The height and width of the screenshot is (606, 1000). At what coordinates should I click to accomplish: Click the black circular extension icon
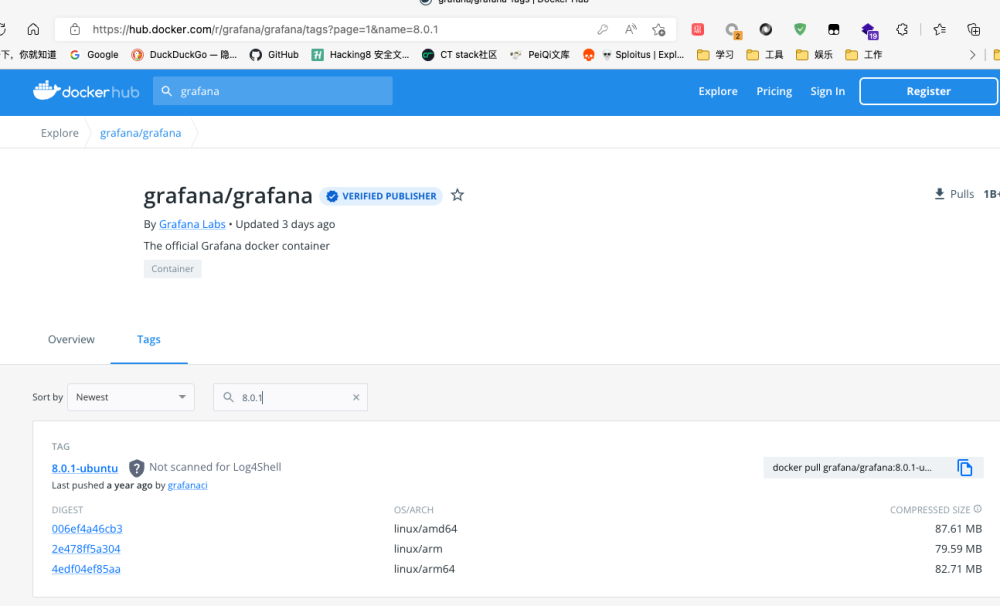(766, 29)
